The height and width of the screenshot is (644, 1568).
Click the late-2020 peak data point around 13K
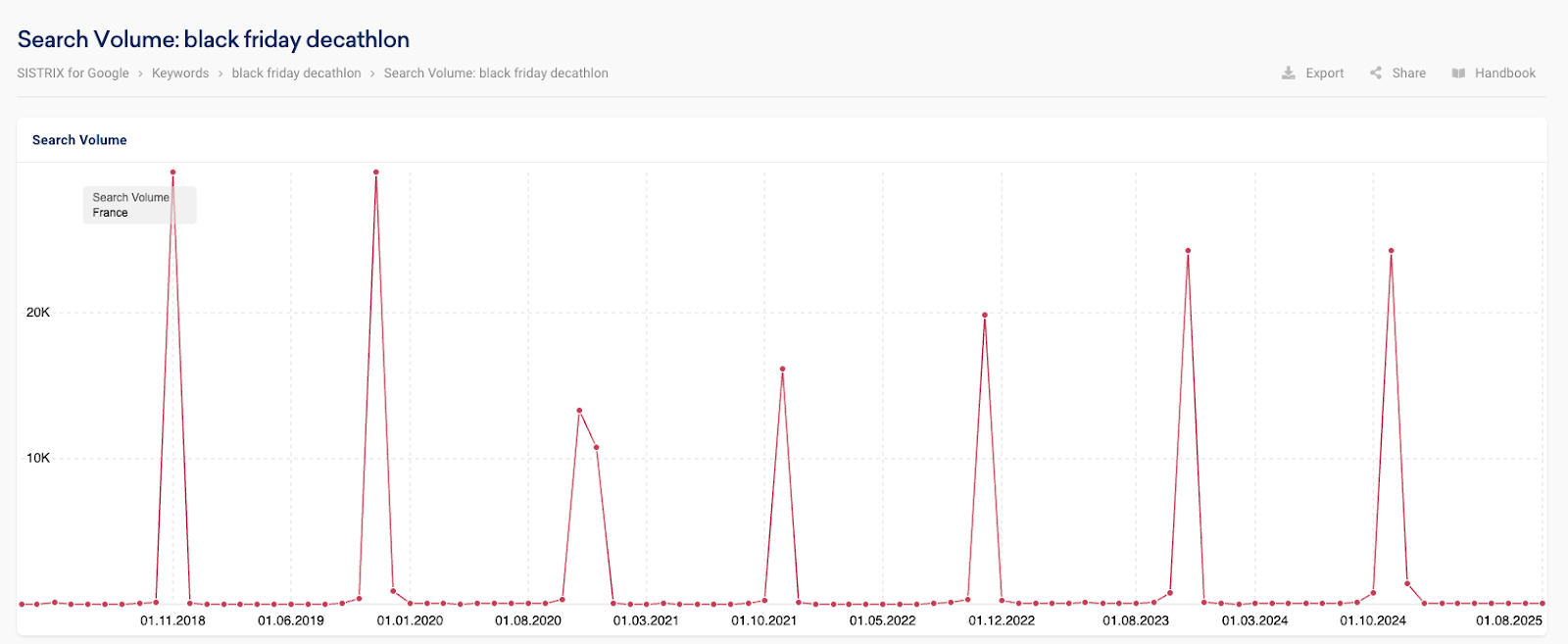579,411
